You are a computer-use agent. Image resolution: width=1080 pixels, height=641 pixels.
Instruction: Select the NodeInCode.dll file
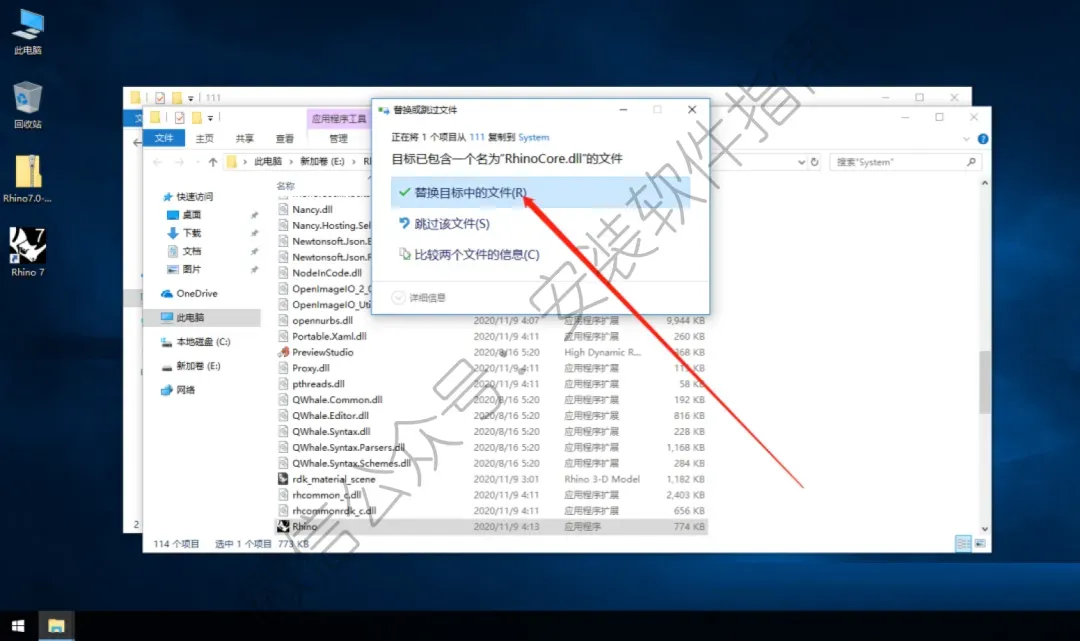coord(326,273)
